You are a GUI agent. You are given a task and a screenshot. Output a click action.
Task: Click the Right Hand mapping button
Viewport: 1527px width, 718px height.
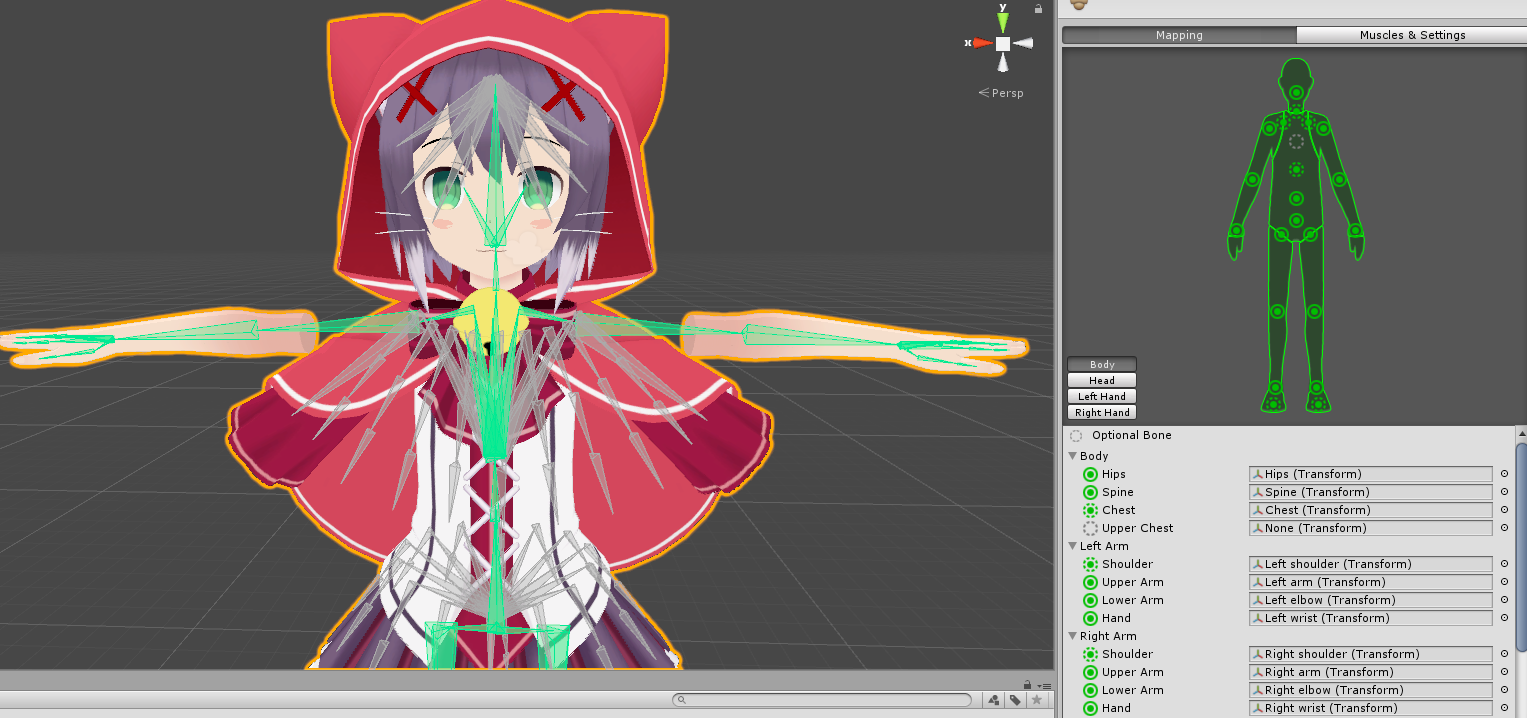(x=1101, y=412)
